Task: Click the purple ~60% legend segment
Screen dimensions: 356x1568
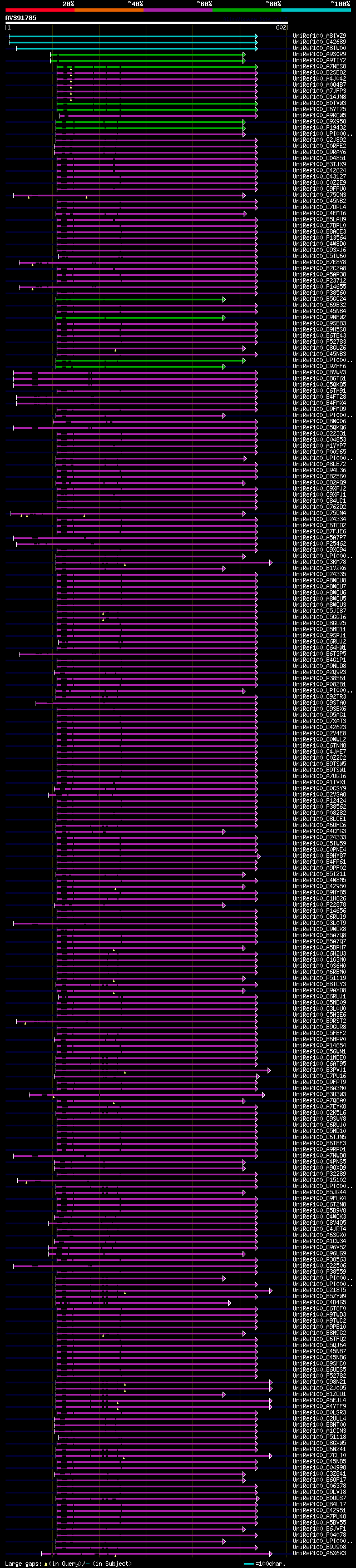Action: tap(177, 10)
